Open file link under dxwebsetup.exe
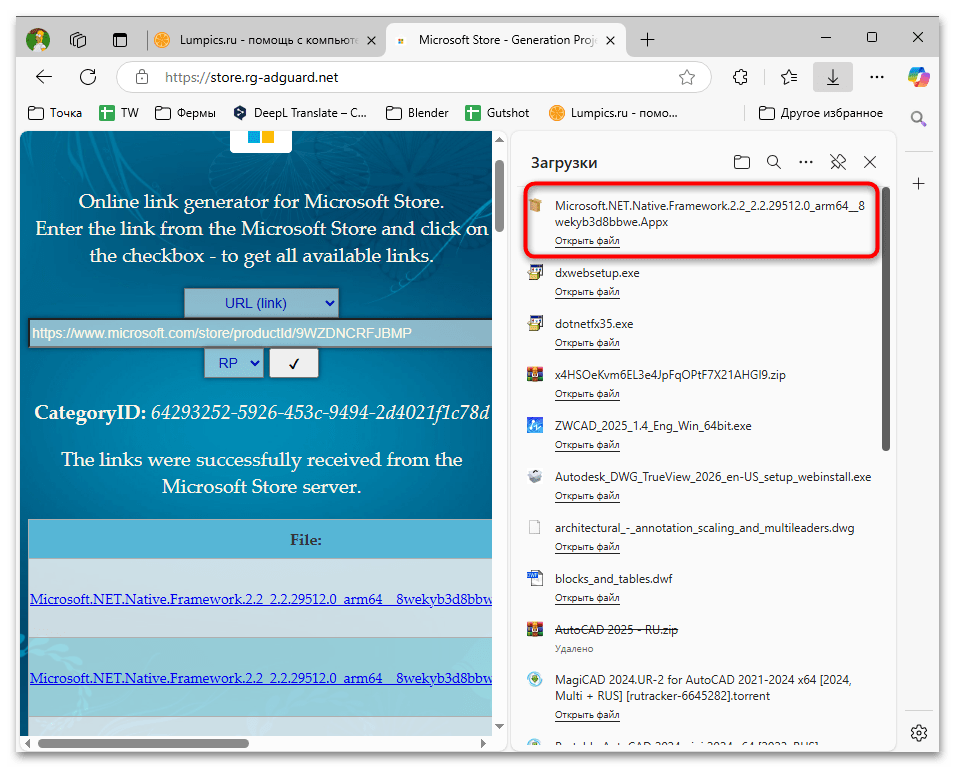 point(587,292)
